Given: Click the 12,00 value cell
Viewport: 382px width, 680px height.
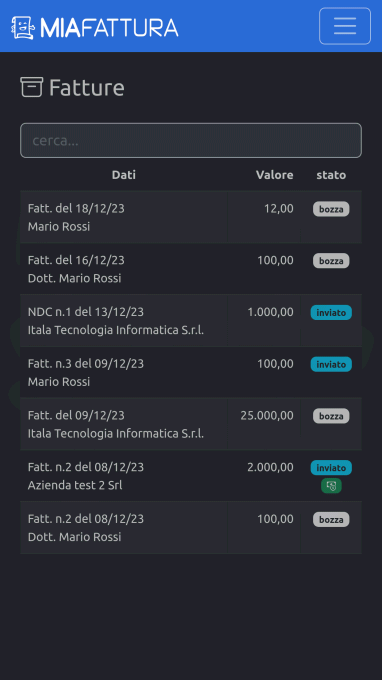Looking at the screenshot, I should point(279,209).
